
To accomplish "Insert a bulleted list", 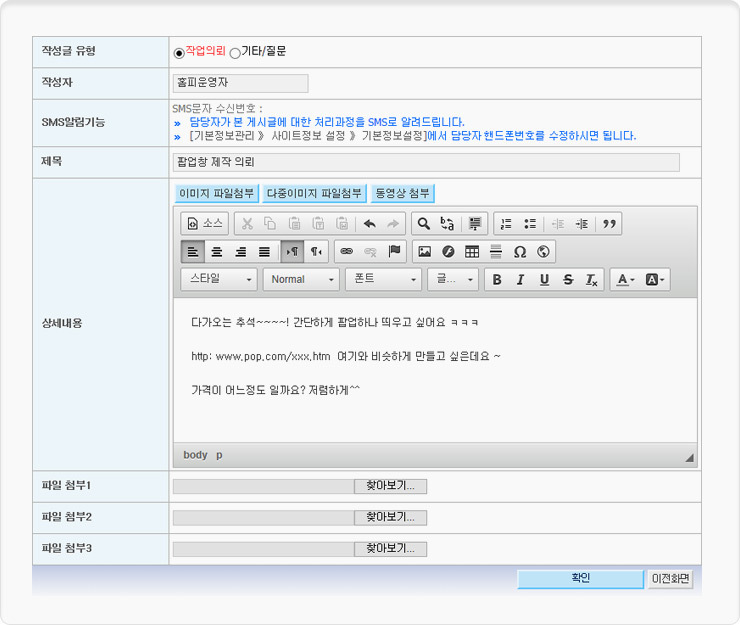I will pyautogui.click(x=530, y=223).
